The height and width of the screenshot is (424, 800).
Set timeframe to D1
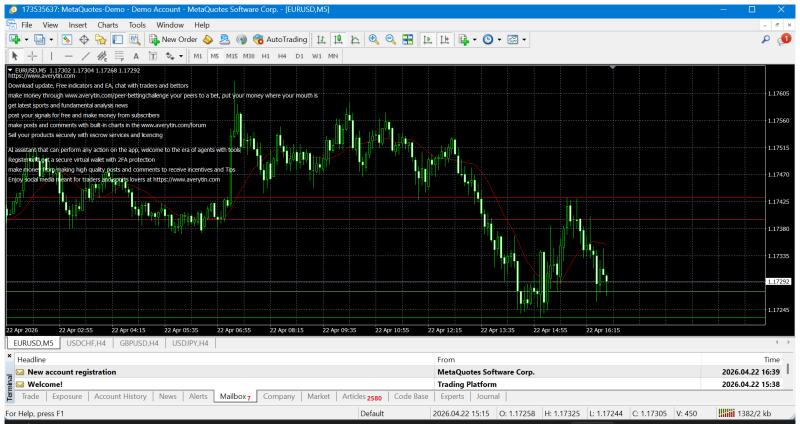point(299,56)
